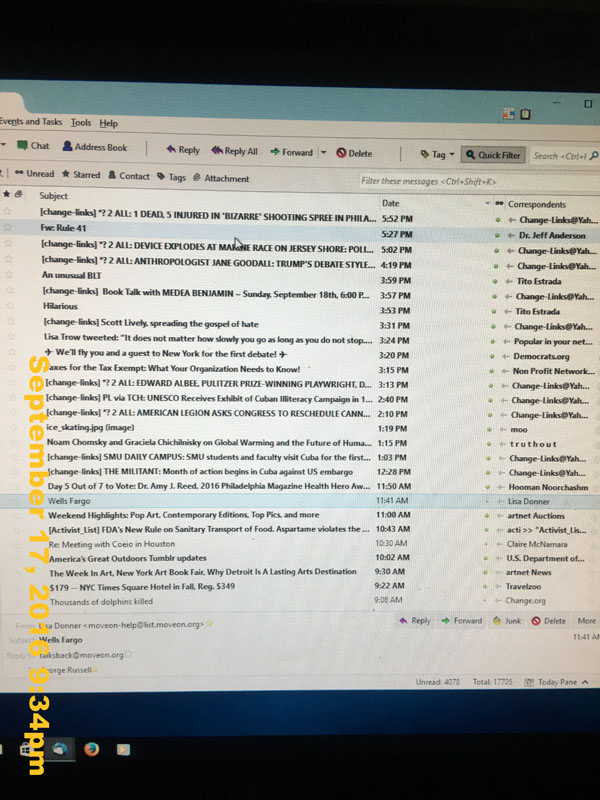Toggle the Today Pane
600x800 pixels.
(x=557, y=682)
